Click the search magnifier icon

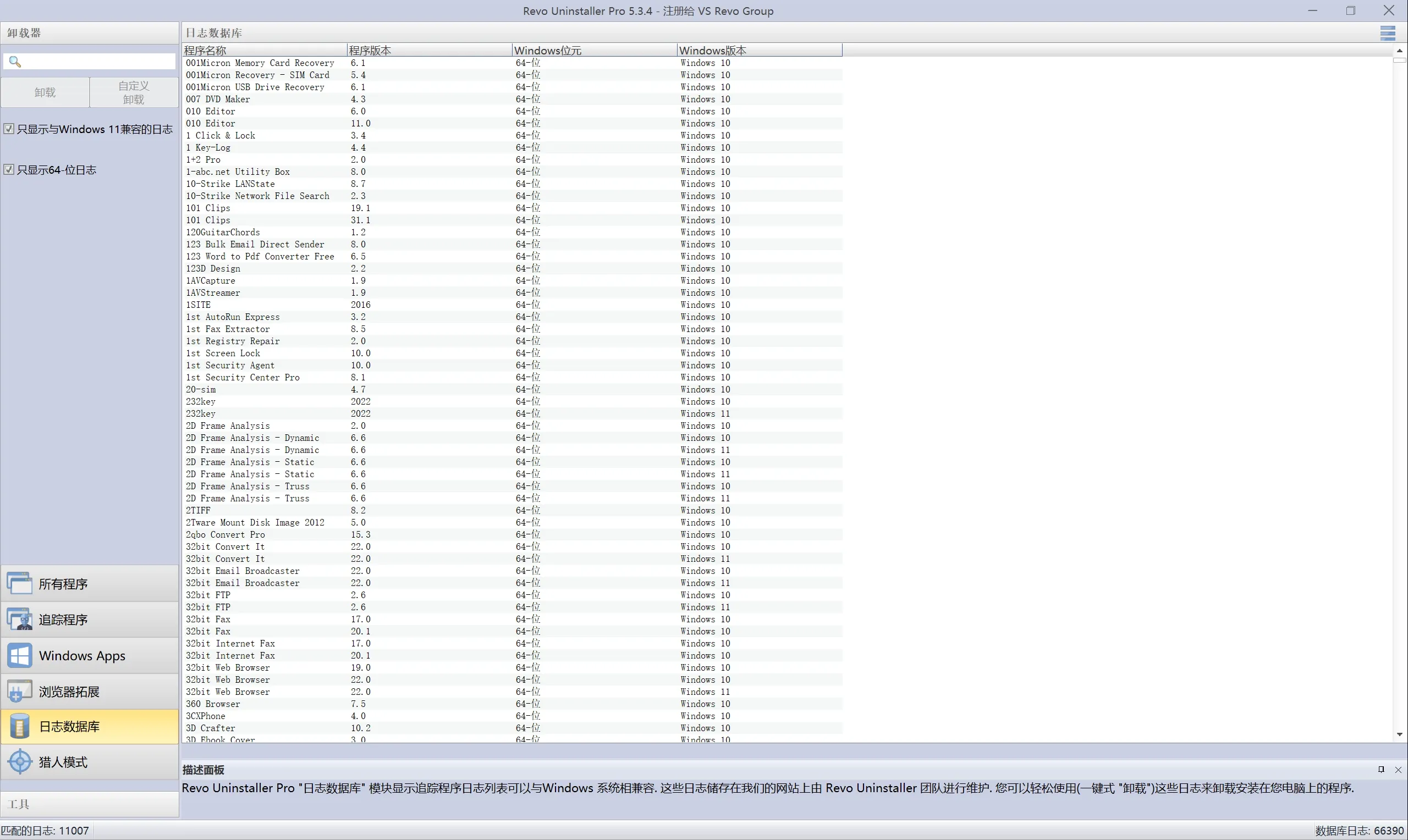click(15, 62)
